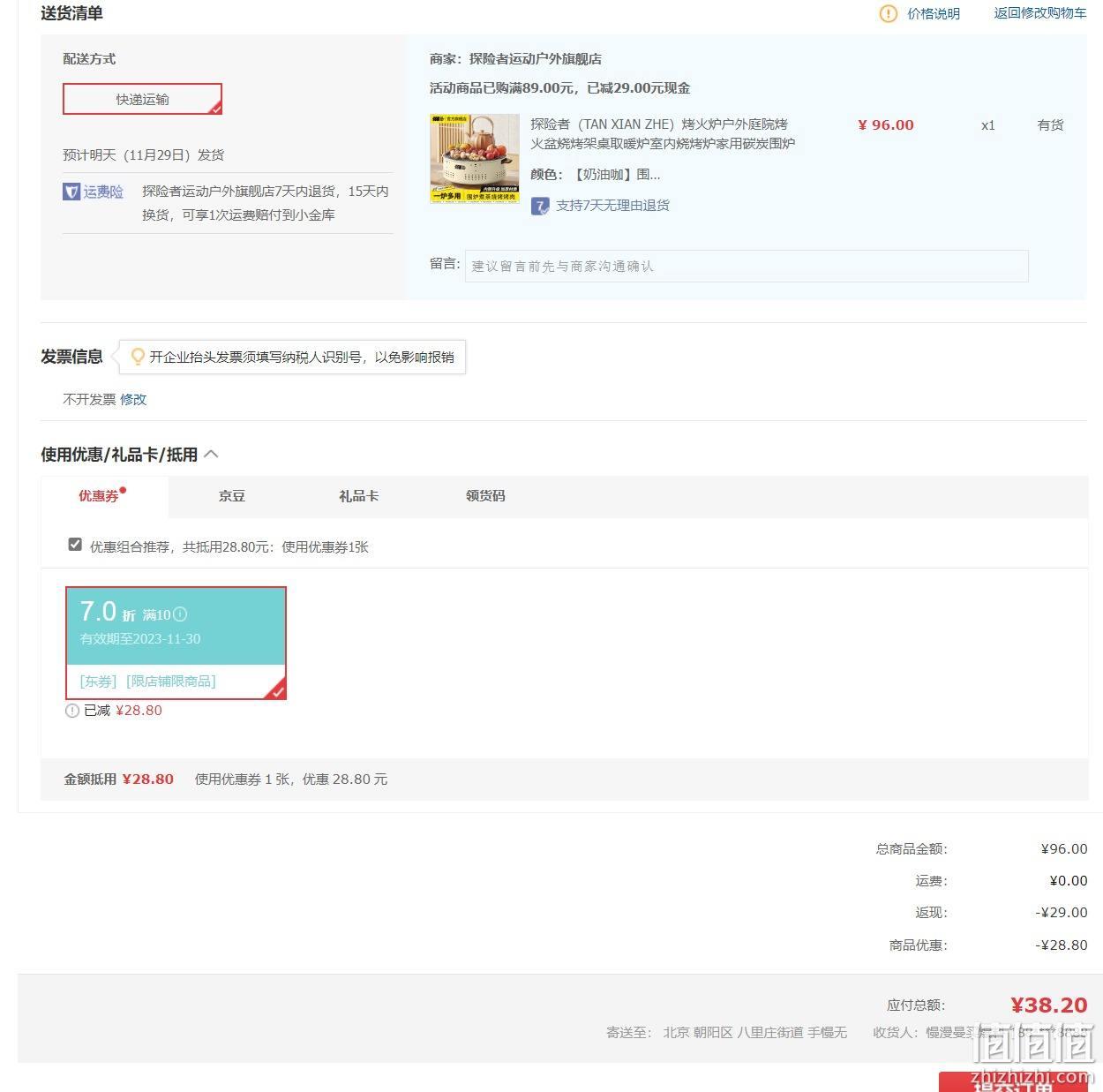Click the 运费险 shield icon
Screen dimensions: 1103x1092
pyautogui.click(x=71, y=192)
